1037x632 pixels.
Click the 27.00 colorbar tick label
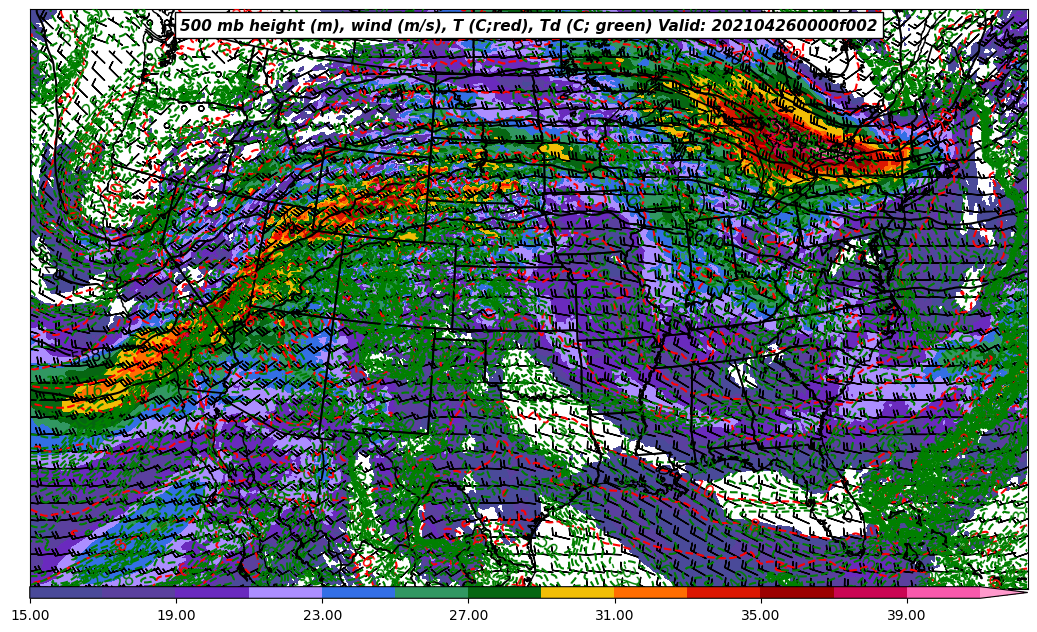pyautogui.click(x=468, y=615)
